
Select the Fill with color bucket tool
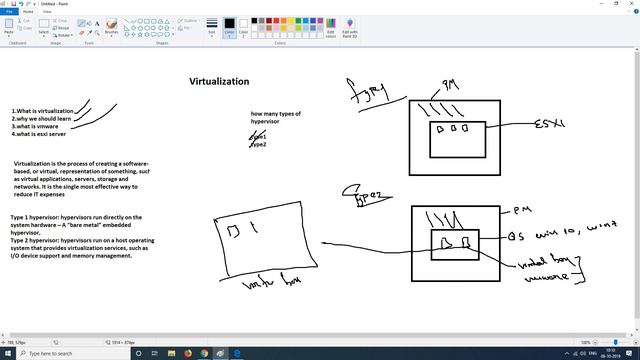click(89, 23)
